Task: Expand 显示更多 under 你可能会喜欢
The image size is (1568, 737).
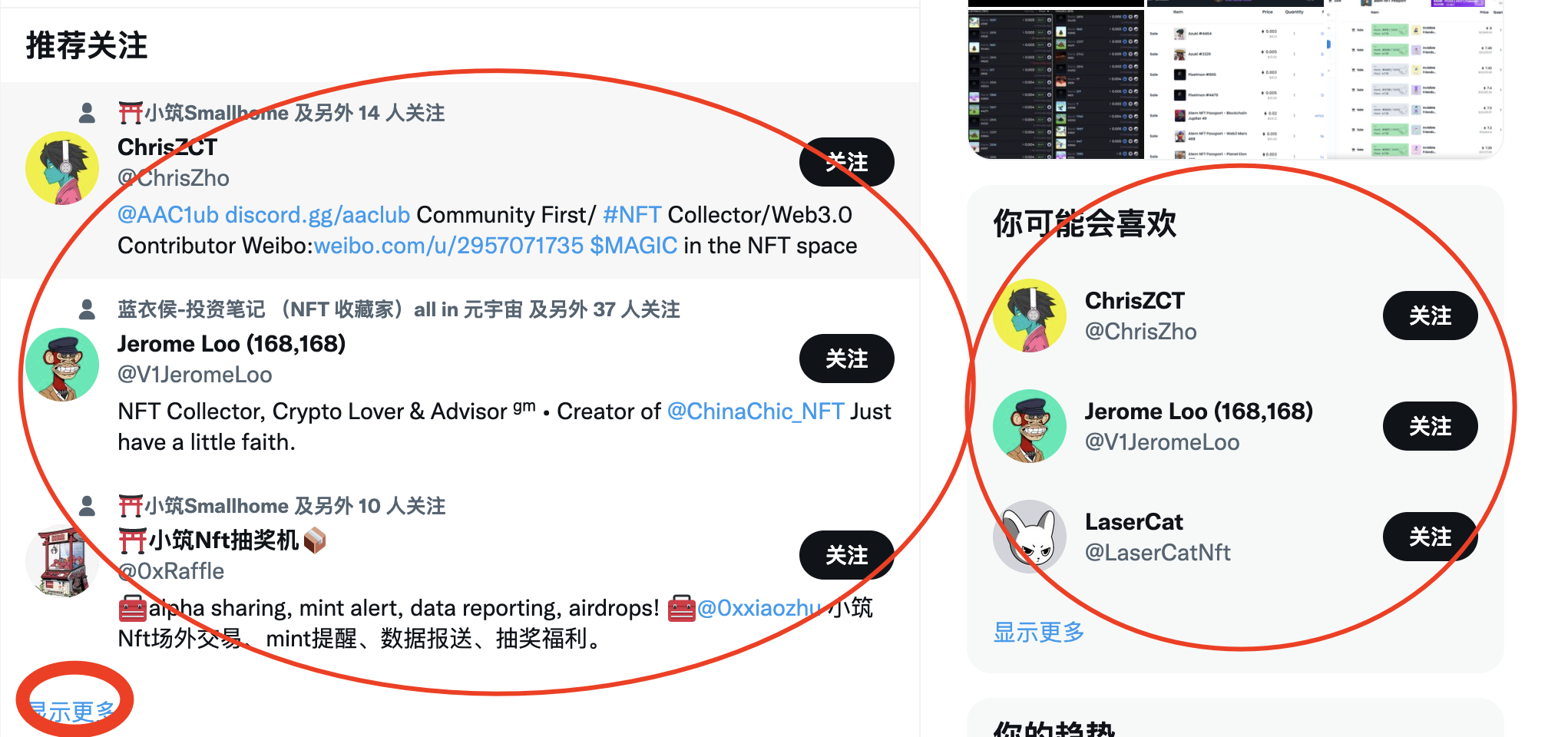Action: pos(1038,632)
